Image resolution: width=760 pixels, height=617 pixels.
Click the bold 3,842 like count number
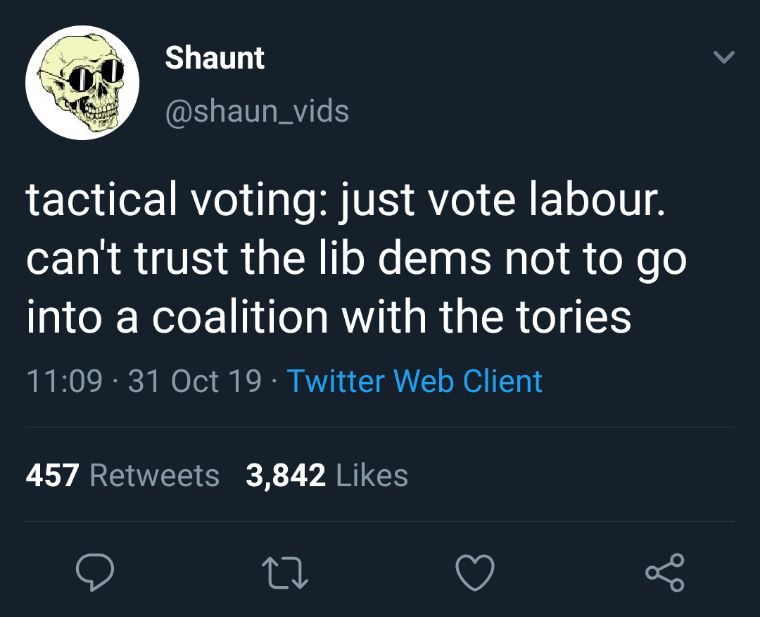tap(286, 475)
